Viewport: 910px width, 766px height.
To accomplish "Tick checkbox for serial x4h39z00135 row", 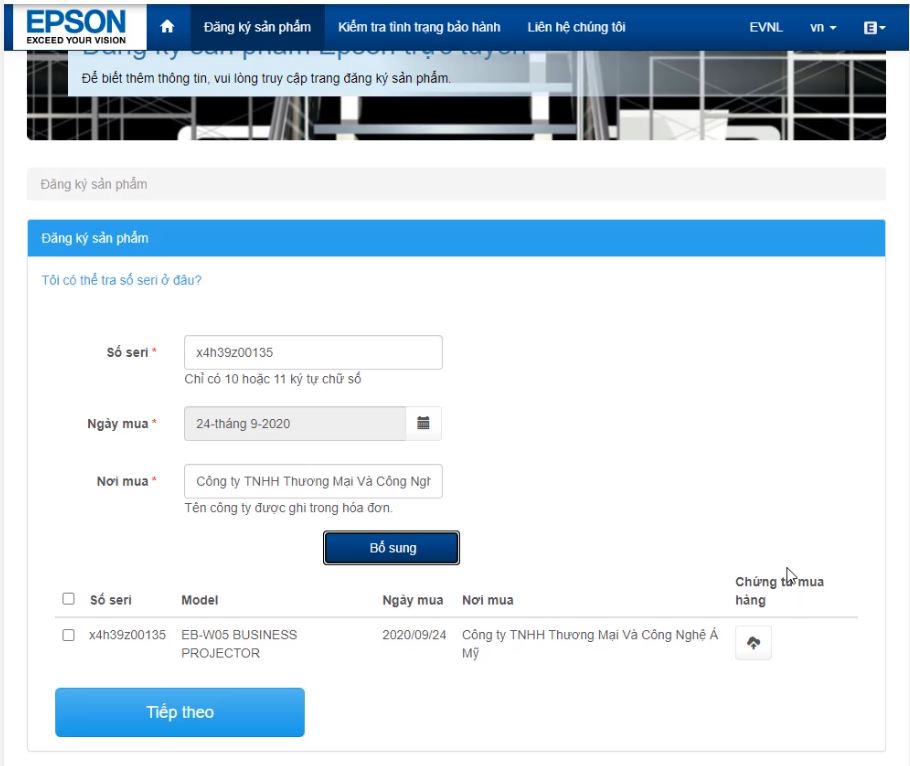I will [x=68, y=635].
